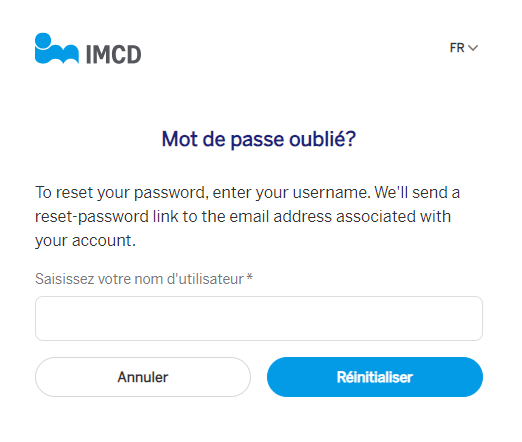Click 'your account.' text line

pyautogui.click(x=85, y=241)
